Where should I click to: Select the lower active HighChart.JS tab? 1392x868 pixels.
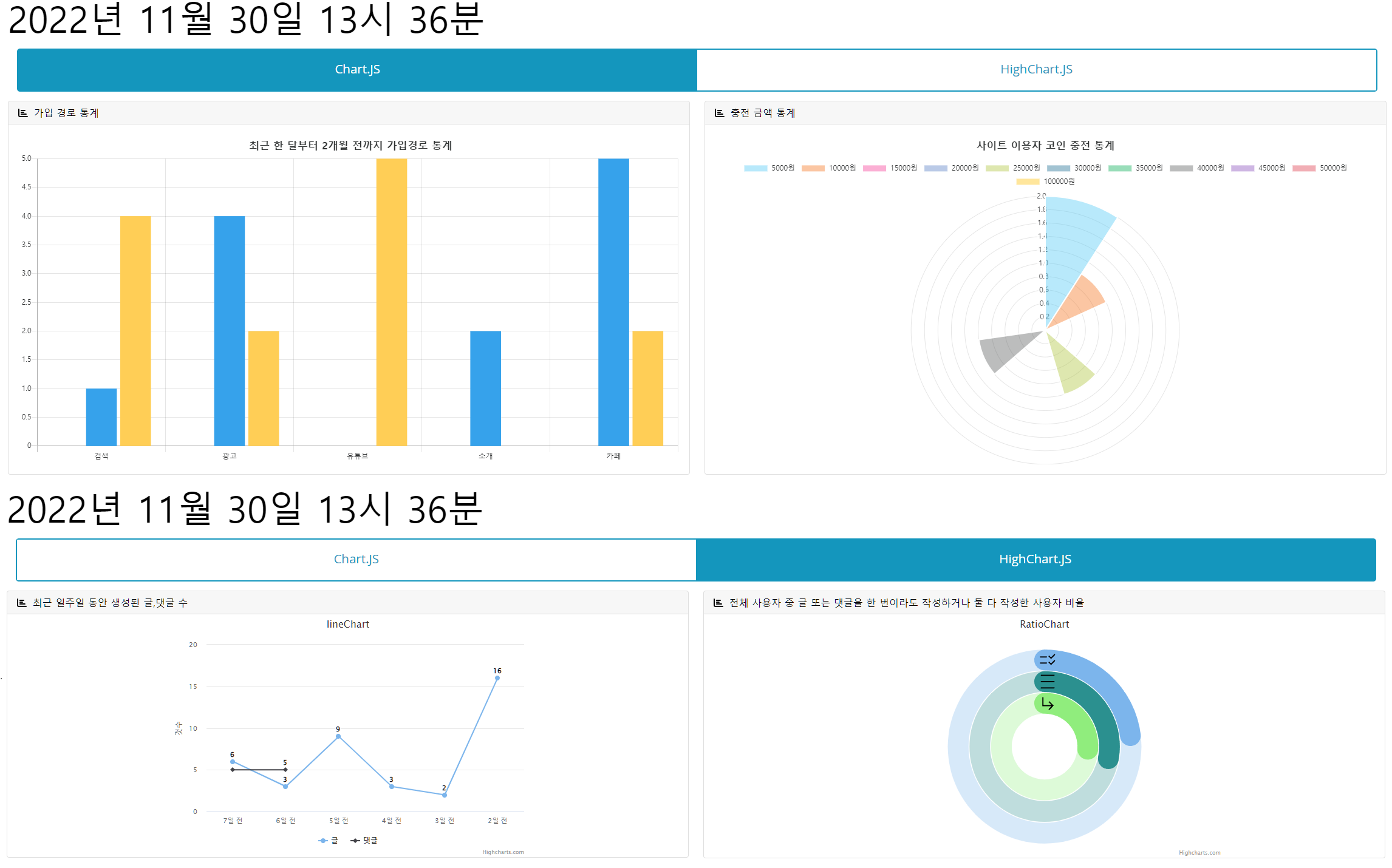coord(1035,560)
